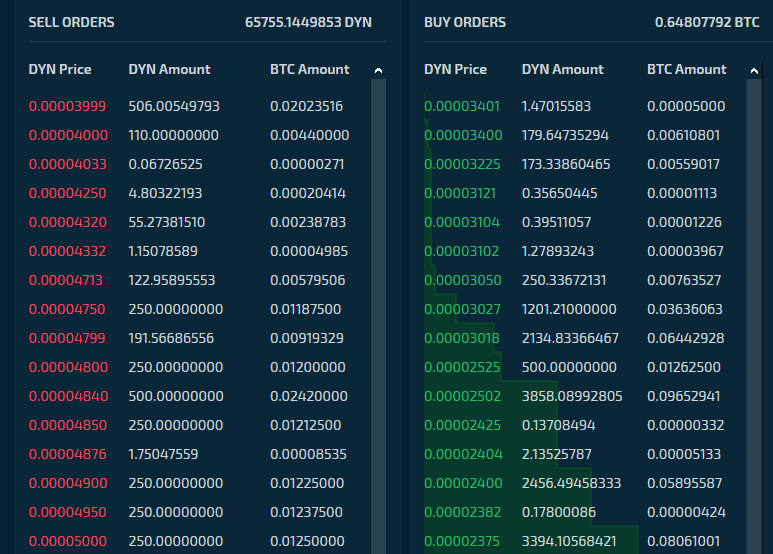Viewport: 773px width, 554px height.
Task: Click the Buy Orders vertical scrollbar
Action: tap(754, 315)
